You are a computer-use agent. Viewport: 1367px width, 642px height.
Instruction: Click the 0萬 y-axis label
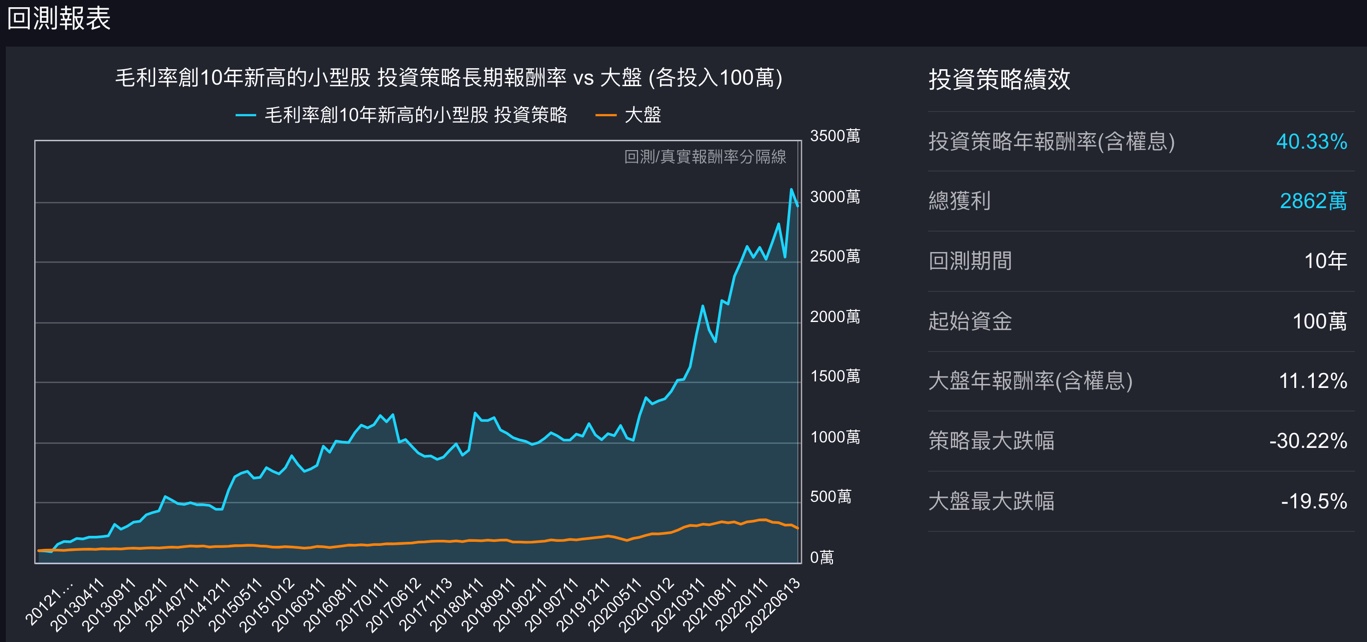[x=821, y=557]
